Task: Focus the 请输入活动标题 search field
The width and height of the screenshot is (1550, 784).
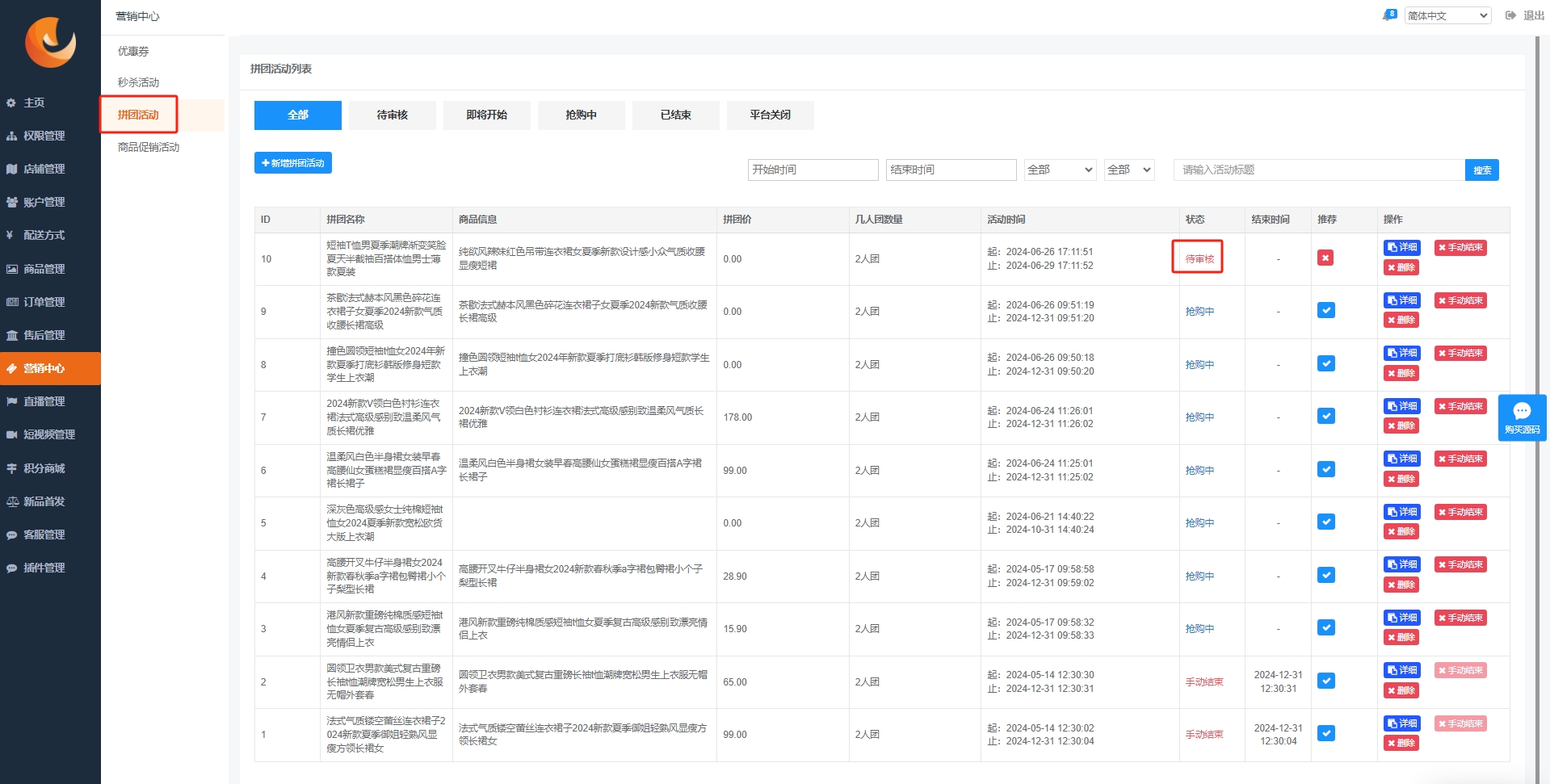Action: 1320,170
